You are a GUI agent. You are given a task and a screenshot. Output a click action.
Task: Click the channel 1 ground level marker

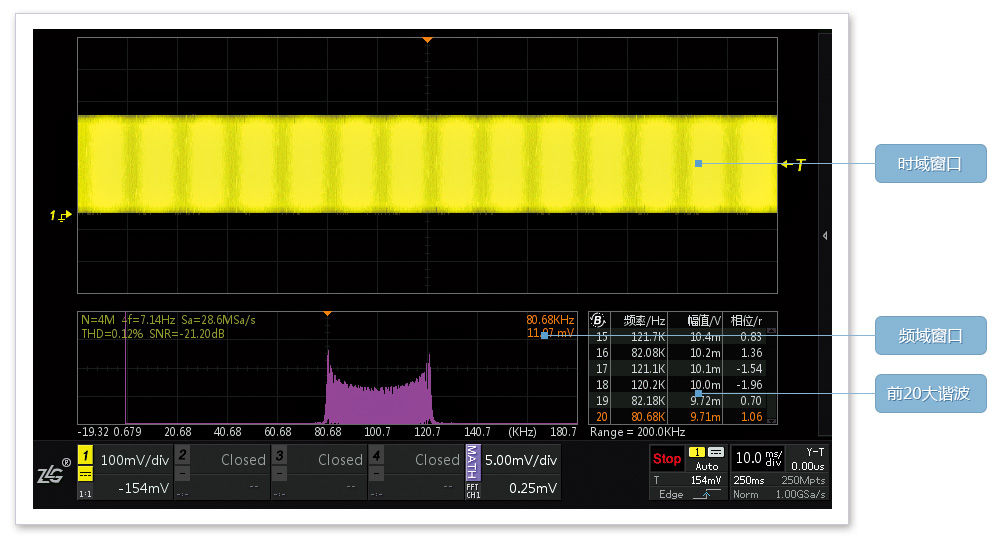(x=61, y=215)
